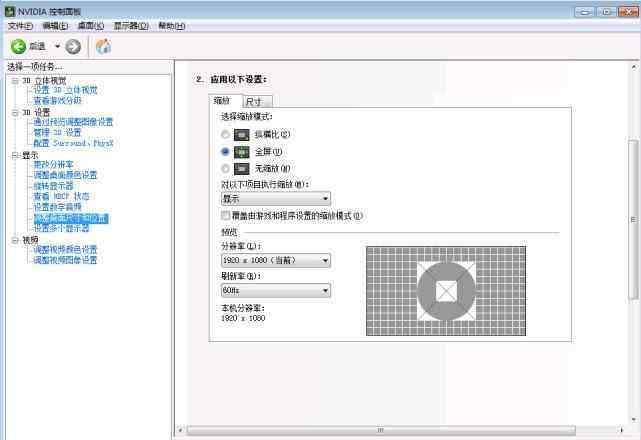The height and width of the screenshot is (440, 641).
Task: Click the 选择一项任务 panel header text
Action: (x=35, y=66)
